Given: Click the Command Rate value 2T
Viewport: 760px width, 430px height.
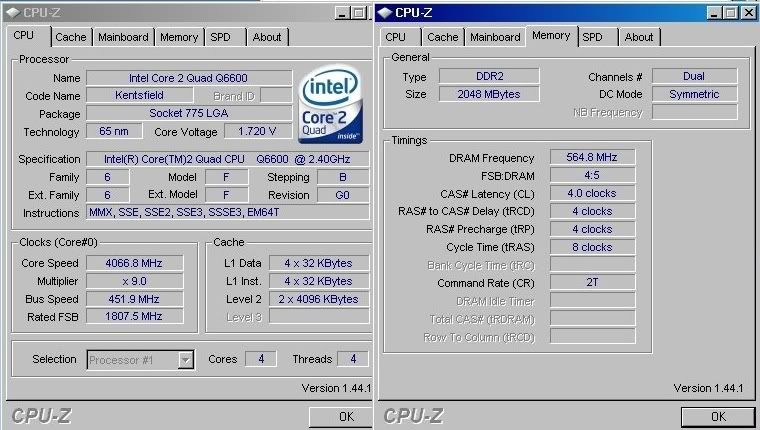Looking at the screenshot, I should pyautogui.click(x=592, y=283).
